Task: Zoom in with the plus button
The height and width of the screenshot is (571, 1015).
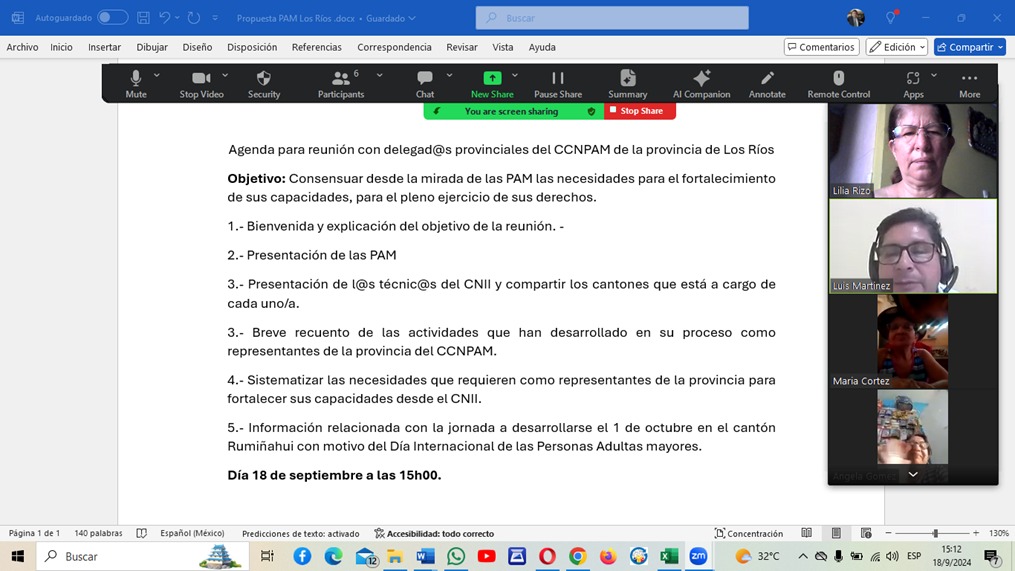Action: click(x=976, y=533)
